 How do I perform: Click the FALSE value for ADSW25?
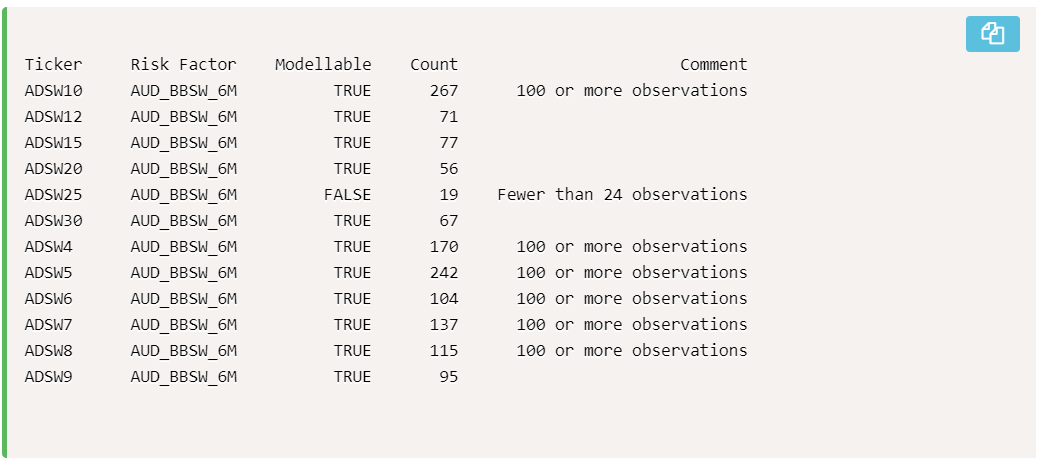(348, 194)
